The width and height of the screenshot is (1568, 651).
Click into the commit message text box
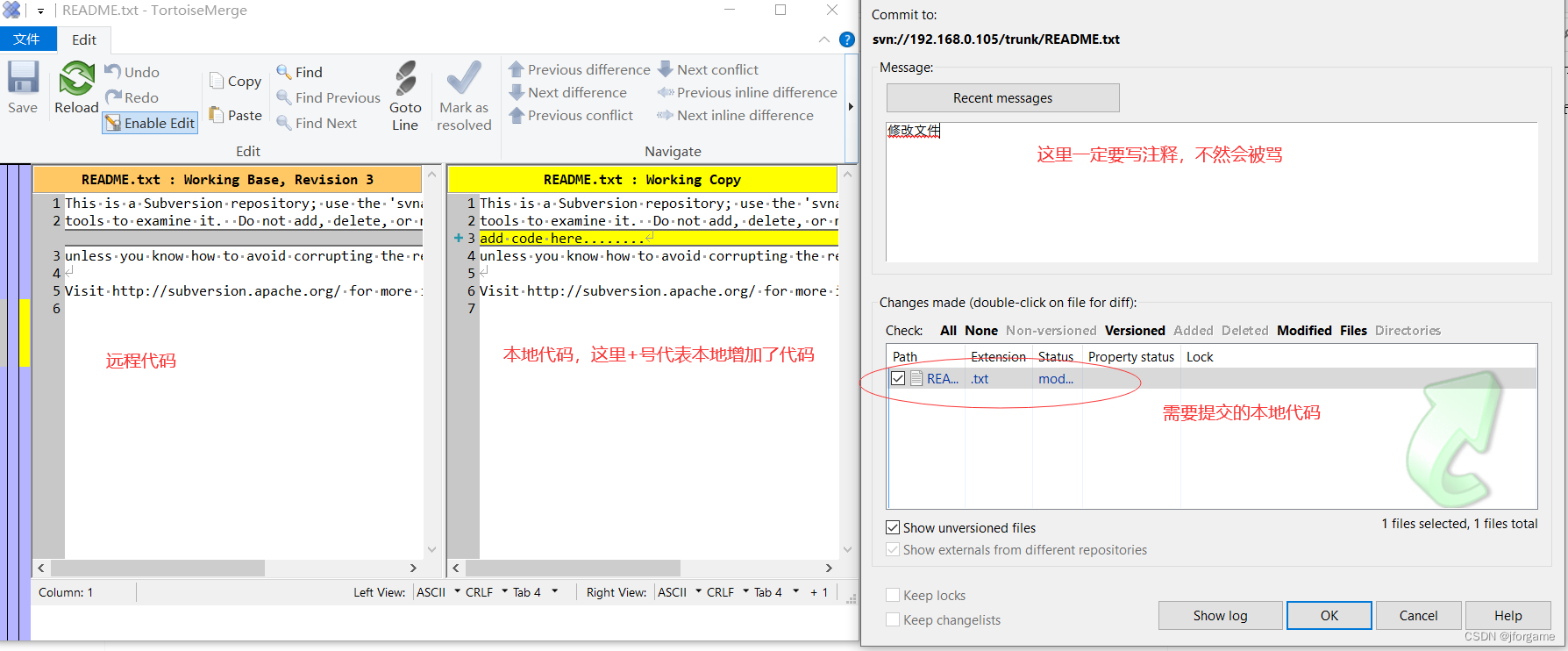(1211, 191)
